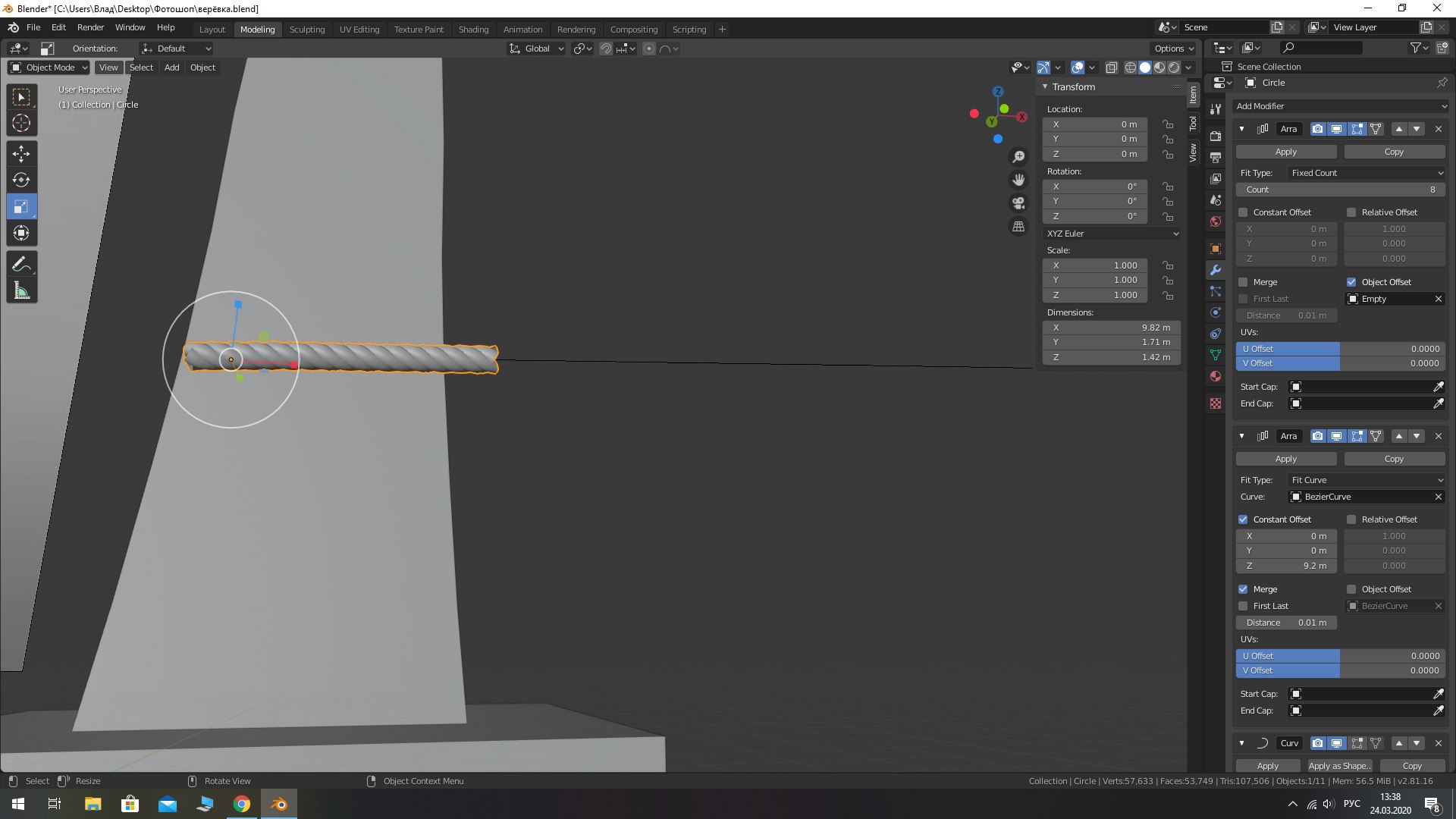Apply the first Array modifier
This screenshot has width=1456, height=819.
[1286, 152]
